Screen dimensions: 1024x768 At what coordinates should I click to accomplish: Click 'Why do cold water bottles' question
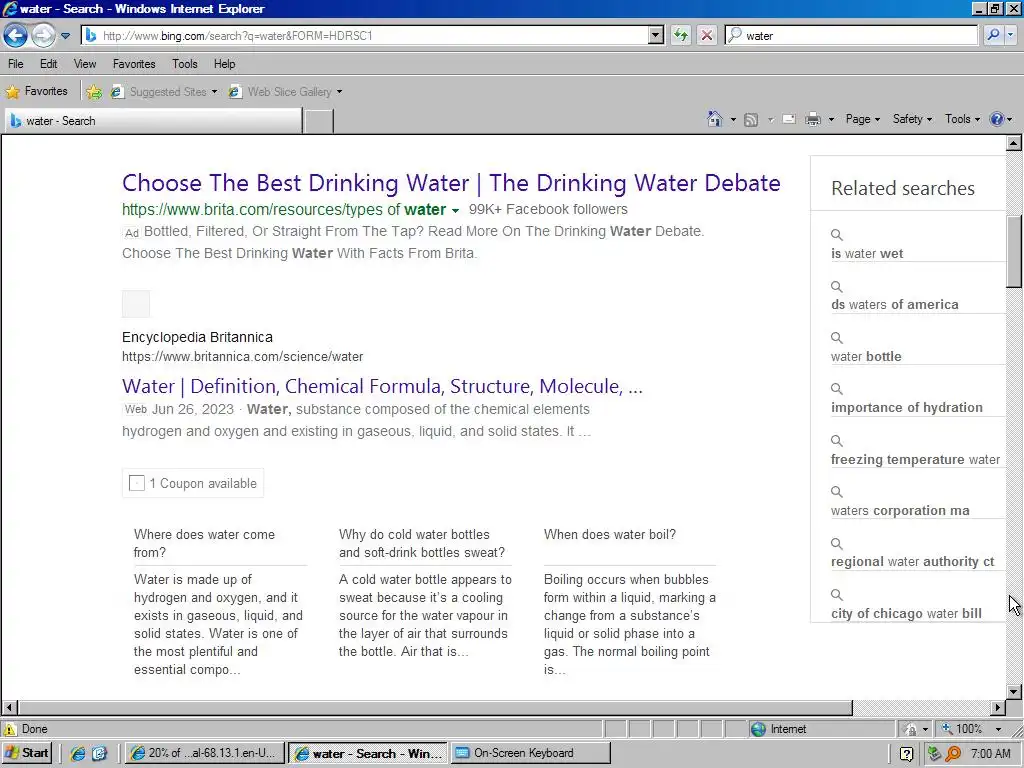pyautogui.click(x=422, y=543)
